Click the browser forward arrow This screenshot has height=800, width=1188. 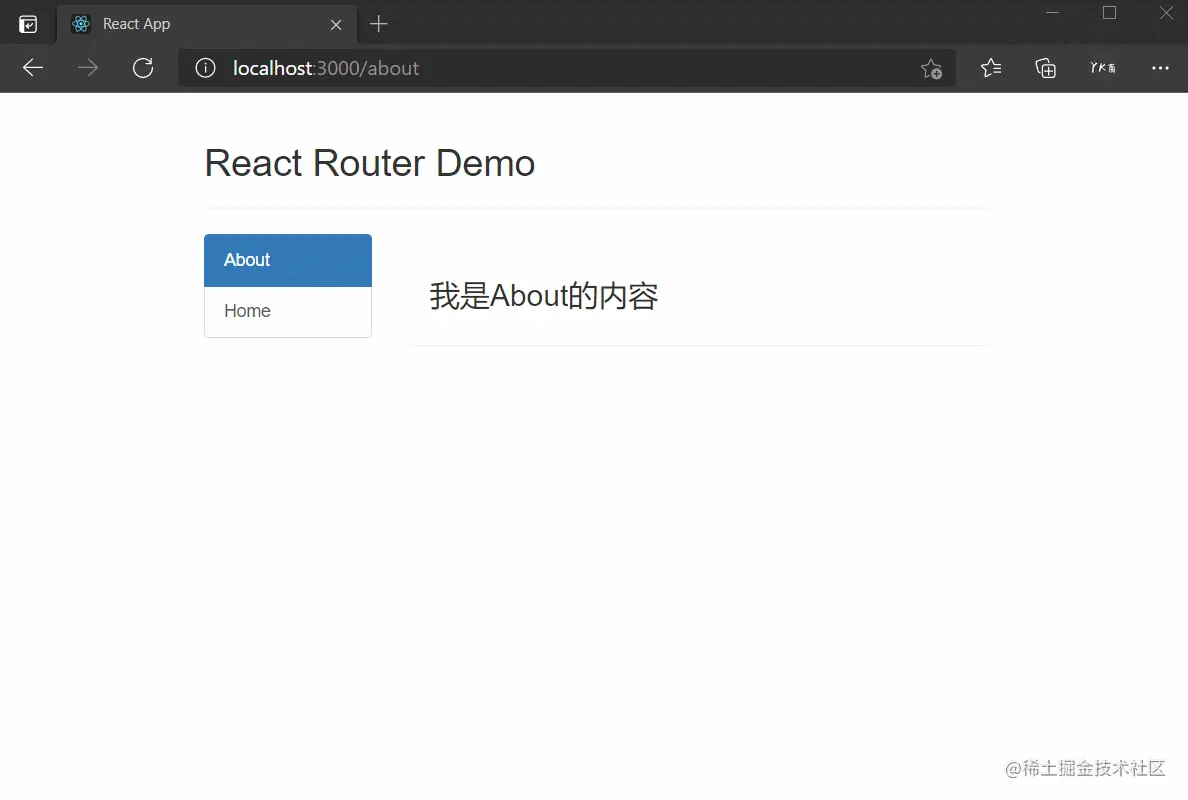click(x=88, y=68)
